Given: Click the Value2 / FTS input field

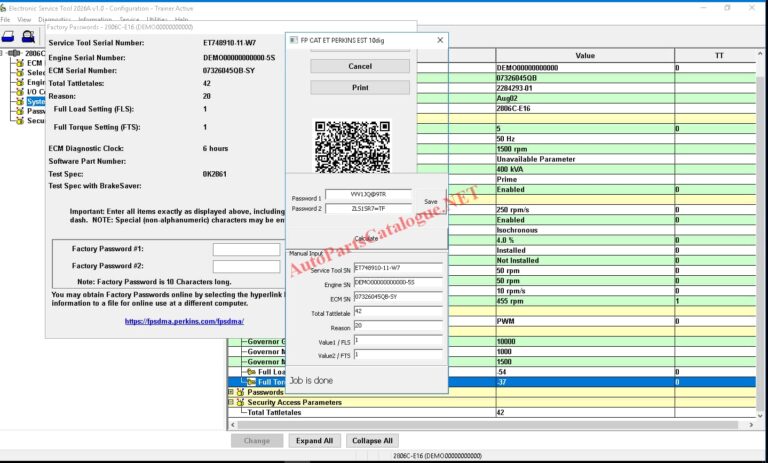Looking at the screenshot, I should tap(398, 354).
